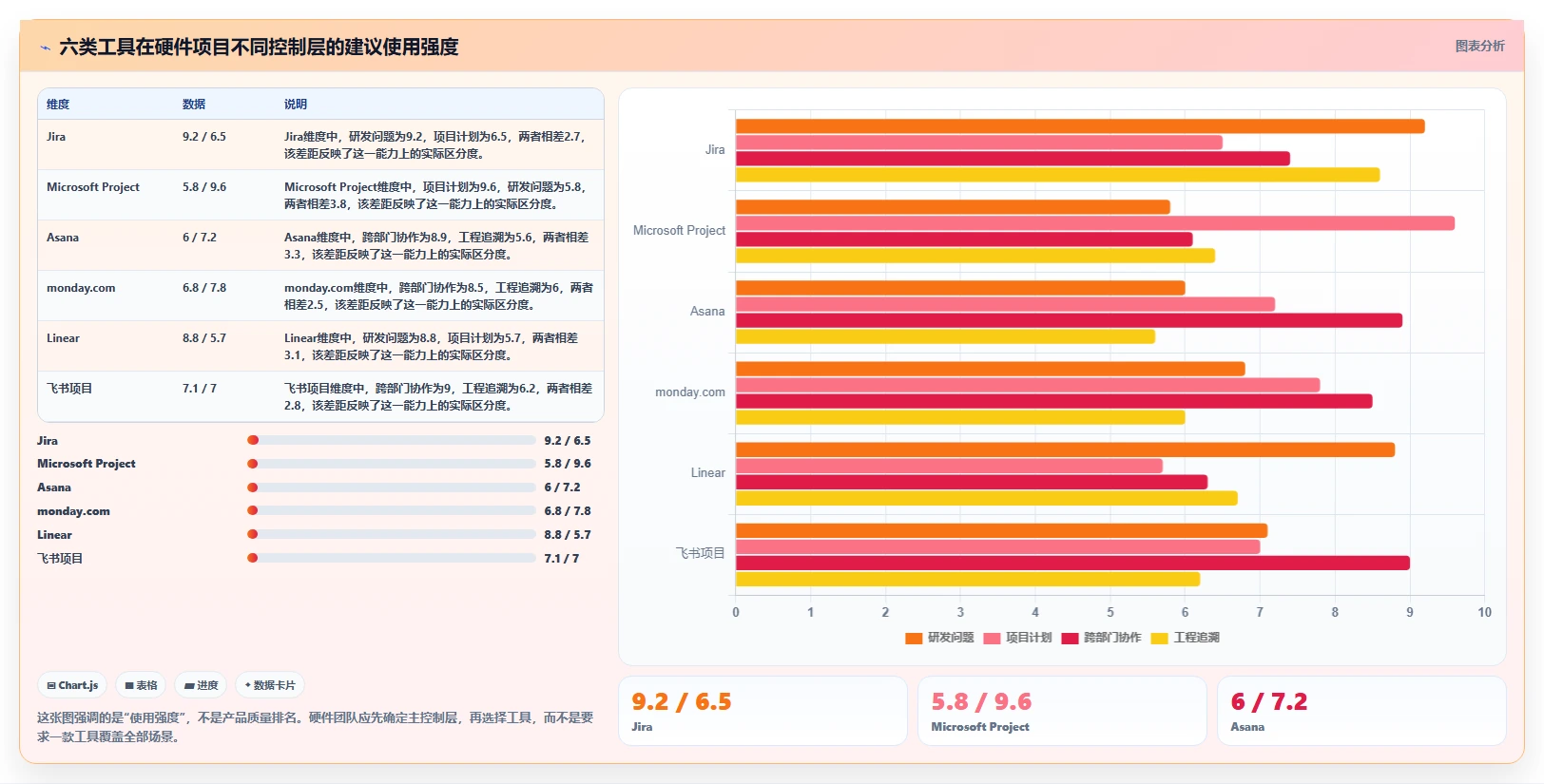Select the 飞书项目 table row name

click(x=69, y=389)
